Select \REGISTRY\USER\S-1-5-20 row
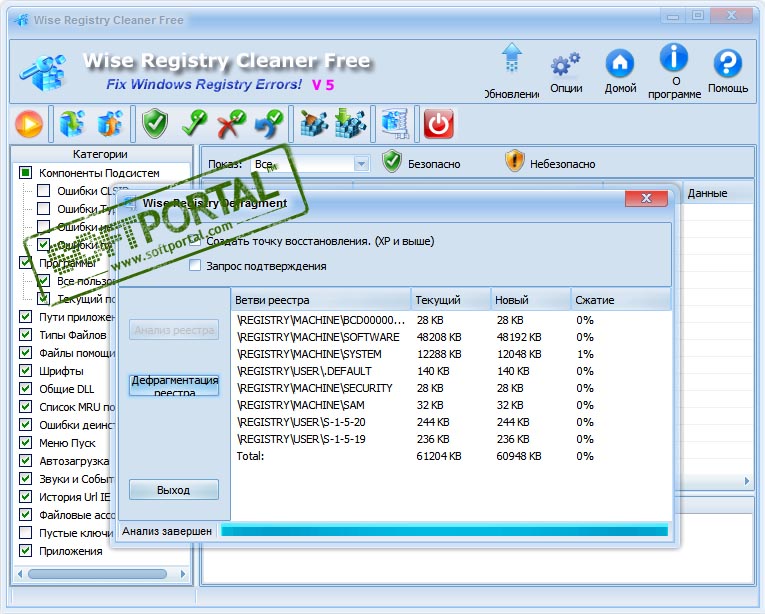Image resolution: width=765 pixels, height=614 pixels. [x=452, y=422]
